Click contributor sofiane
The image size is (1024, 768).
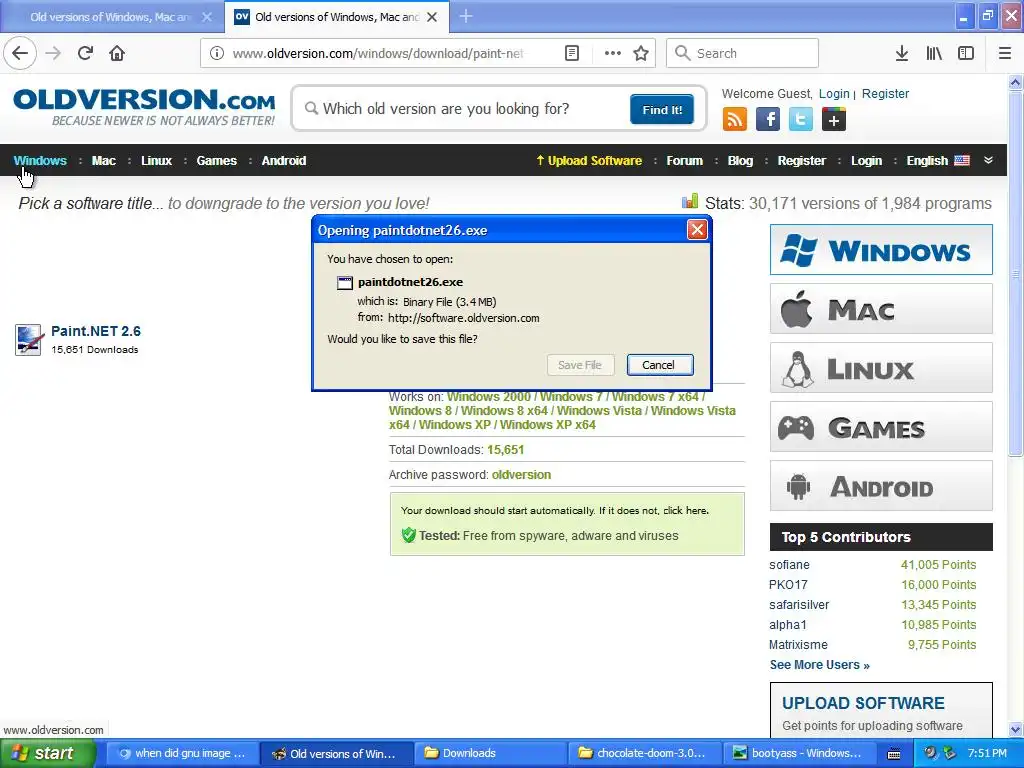pyautogui.click(x=789, y=565)
